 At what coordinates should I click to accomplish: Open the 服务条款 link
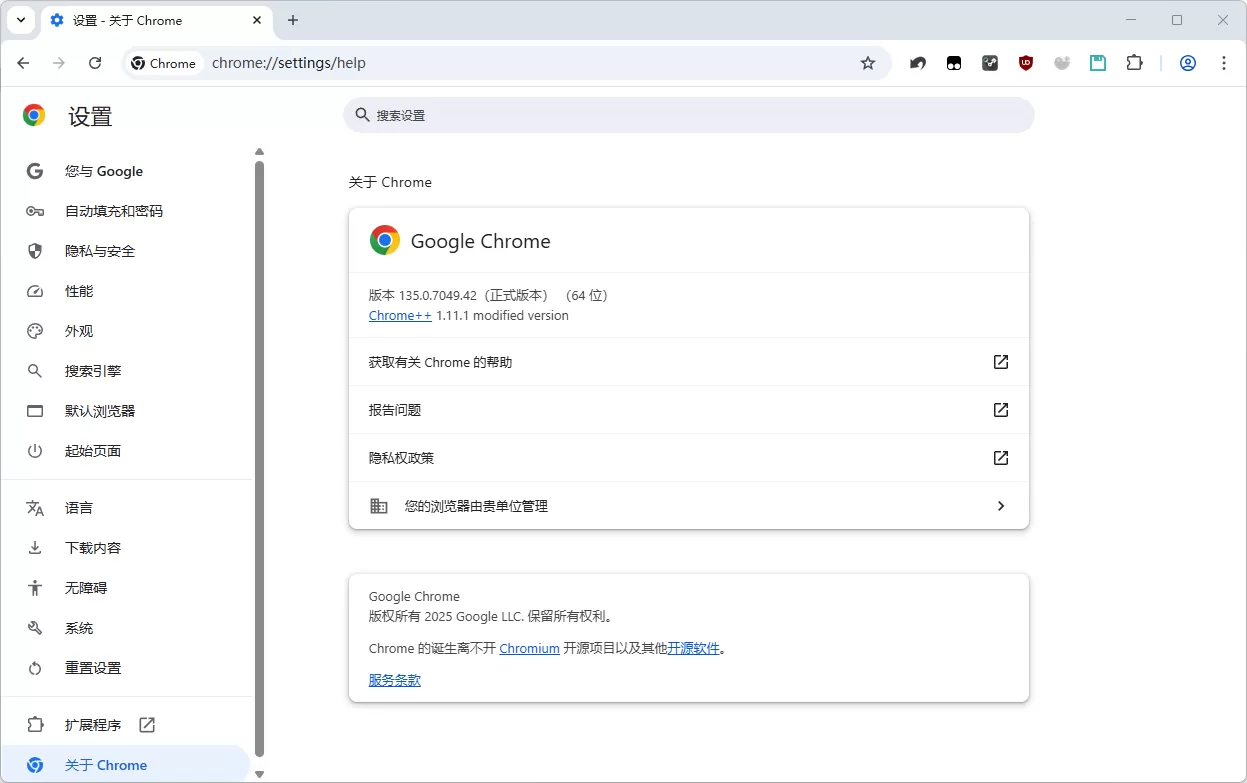point(394,679)
